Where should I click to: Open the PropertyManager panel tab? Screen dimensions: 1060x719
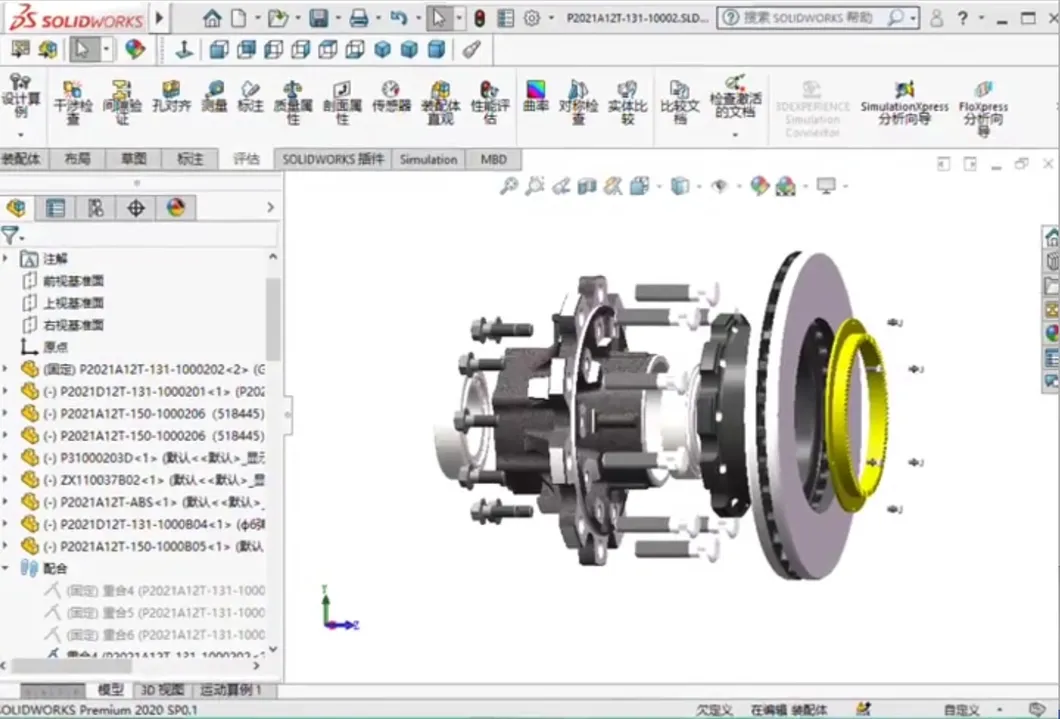pos(55,208)
